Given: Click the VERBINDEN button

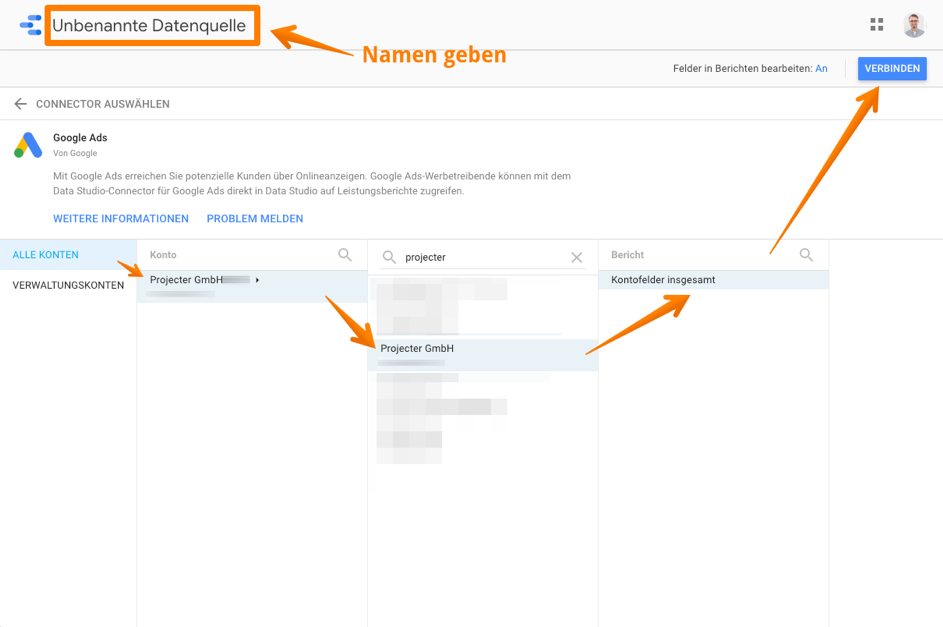Looking at the screenshot, I should (892, 69).
